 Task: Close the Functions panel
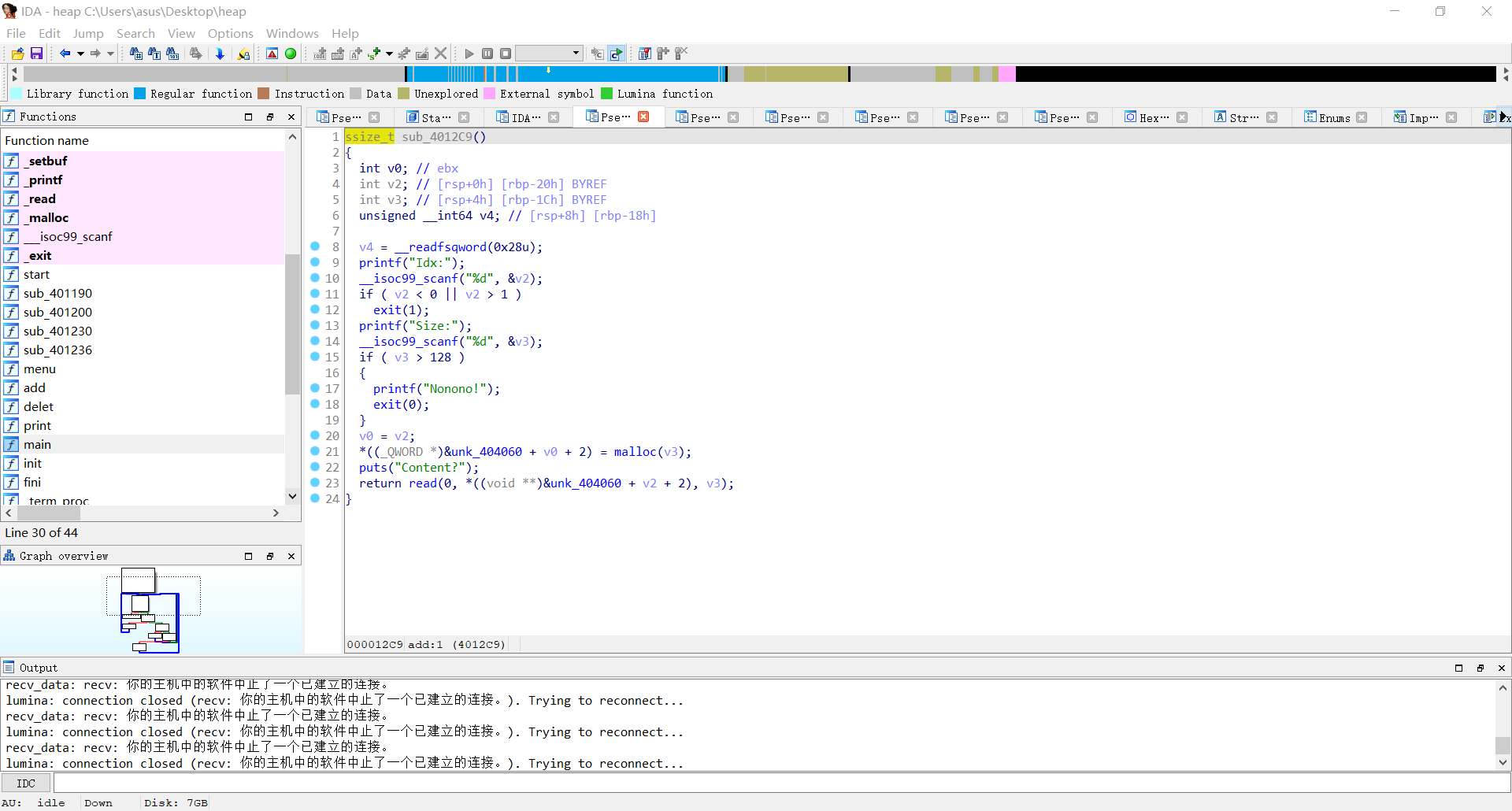coord(291,117)
